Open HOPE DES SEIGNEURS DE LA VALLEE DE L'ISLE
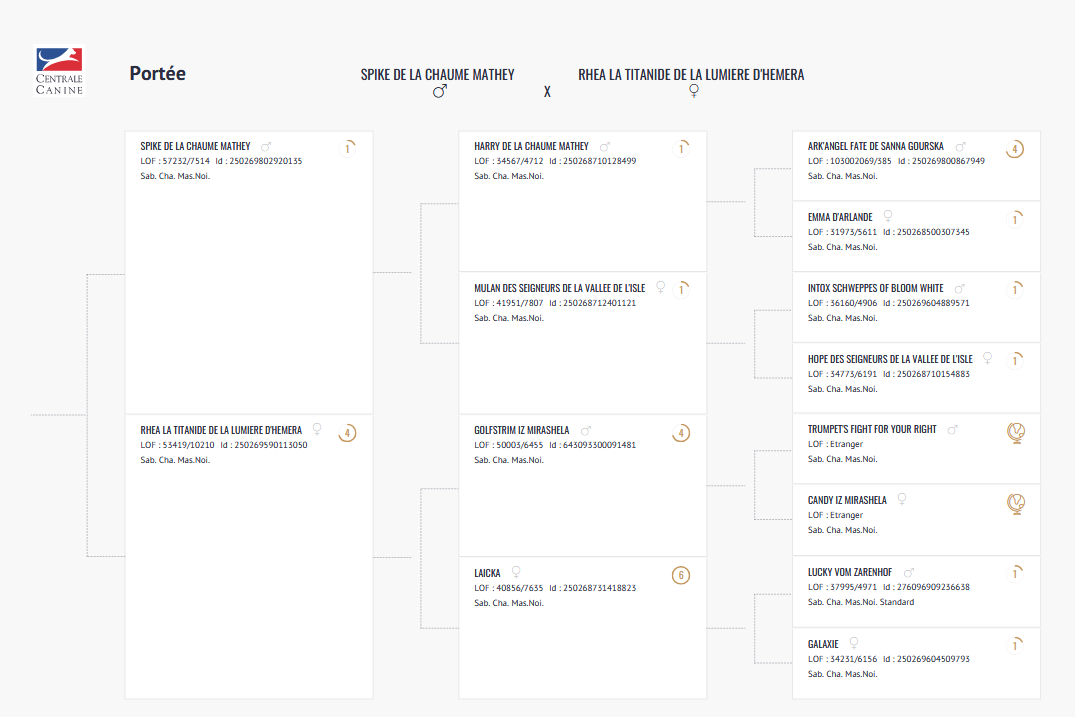The height and width of the screenshot is (717, 1075). click(890, 359)
